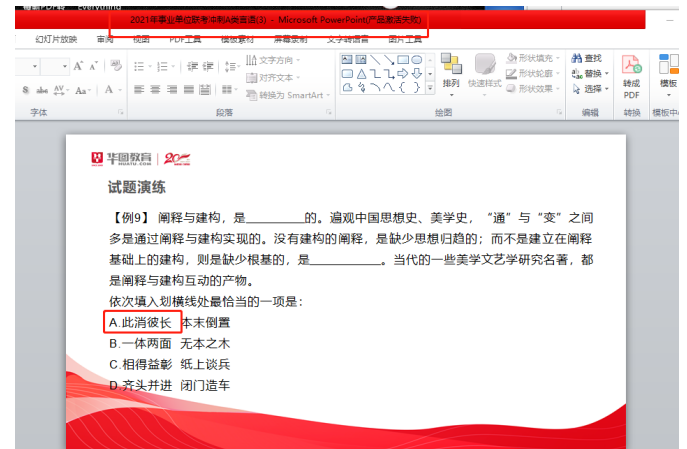Select the oval shape in shapes gallery
Viewport: 687px width, 449px height.
pyautogui.click(x=416, y=60)
